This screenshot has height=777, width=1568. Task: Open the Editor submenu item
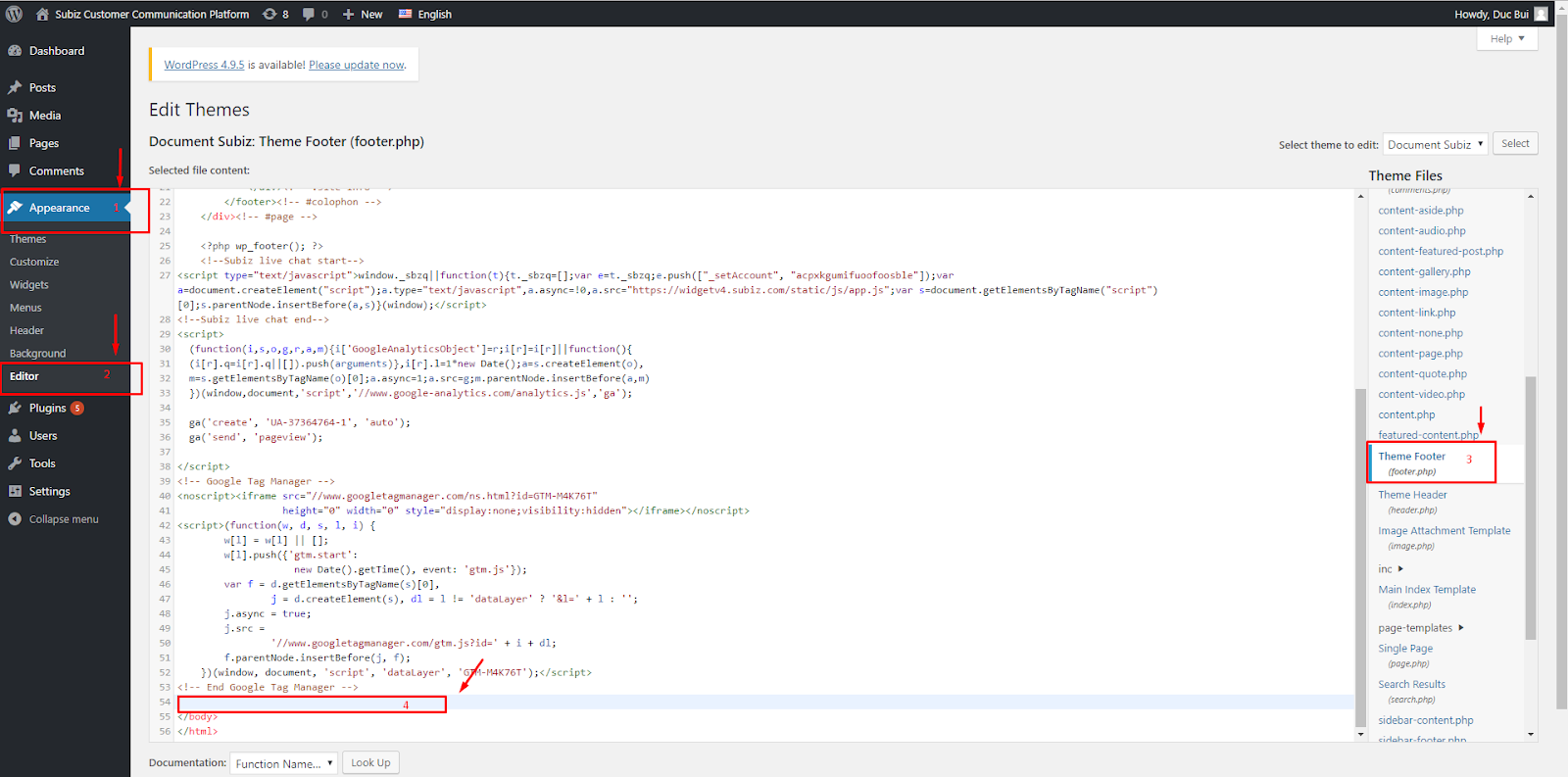point(24,376)
